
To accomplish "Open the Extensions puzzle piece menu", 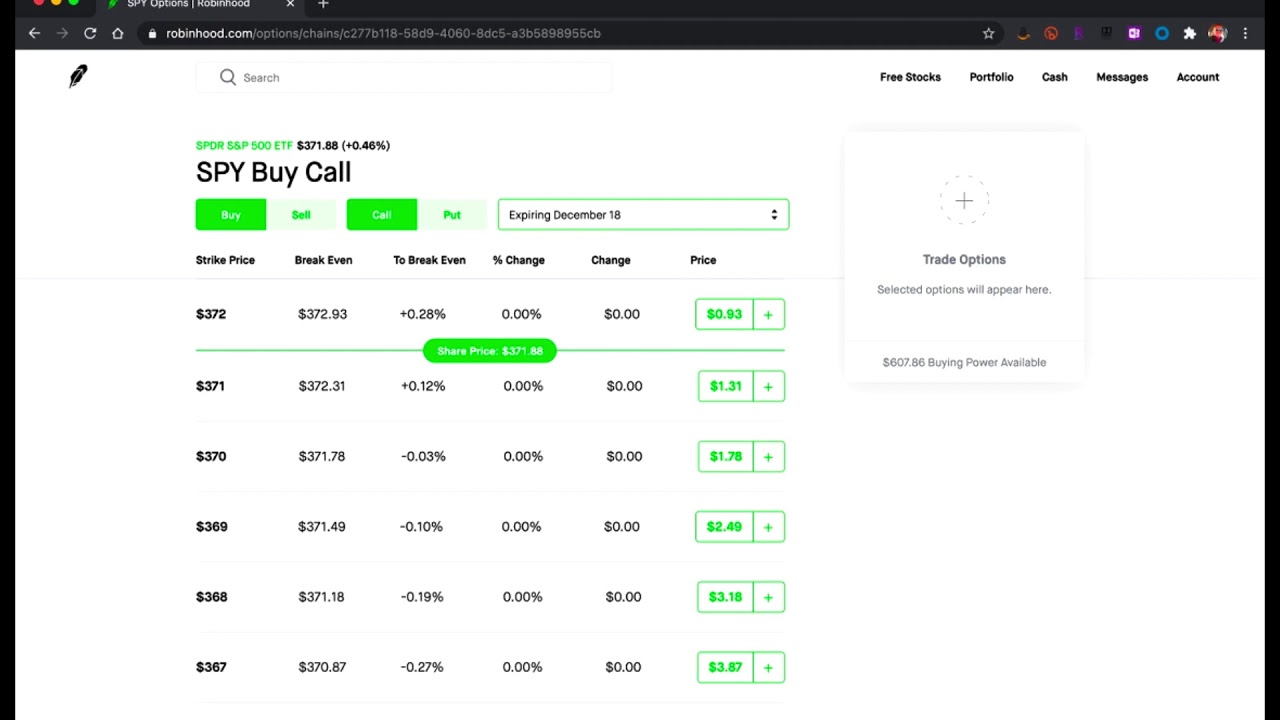I will pos(1189,33).
